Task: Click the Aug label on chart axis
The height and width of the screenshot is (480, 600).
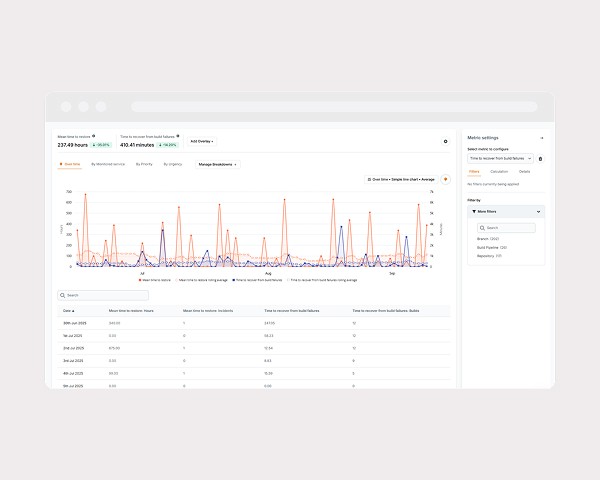Action: [x=268, y=273]
